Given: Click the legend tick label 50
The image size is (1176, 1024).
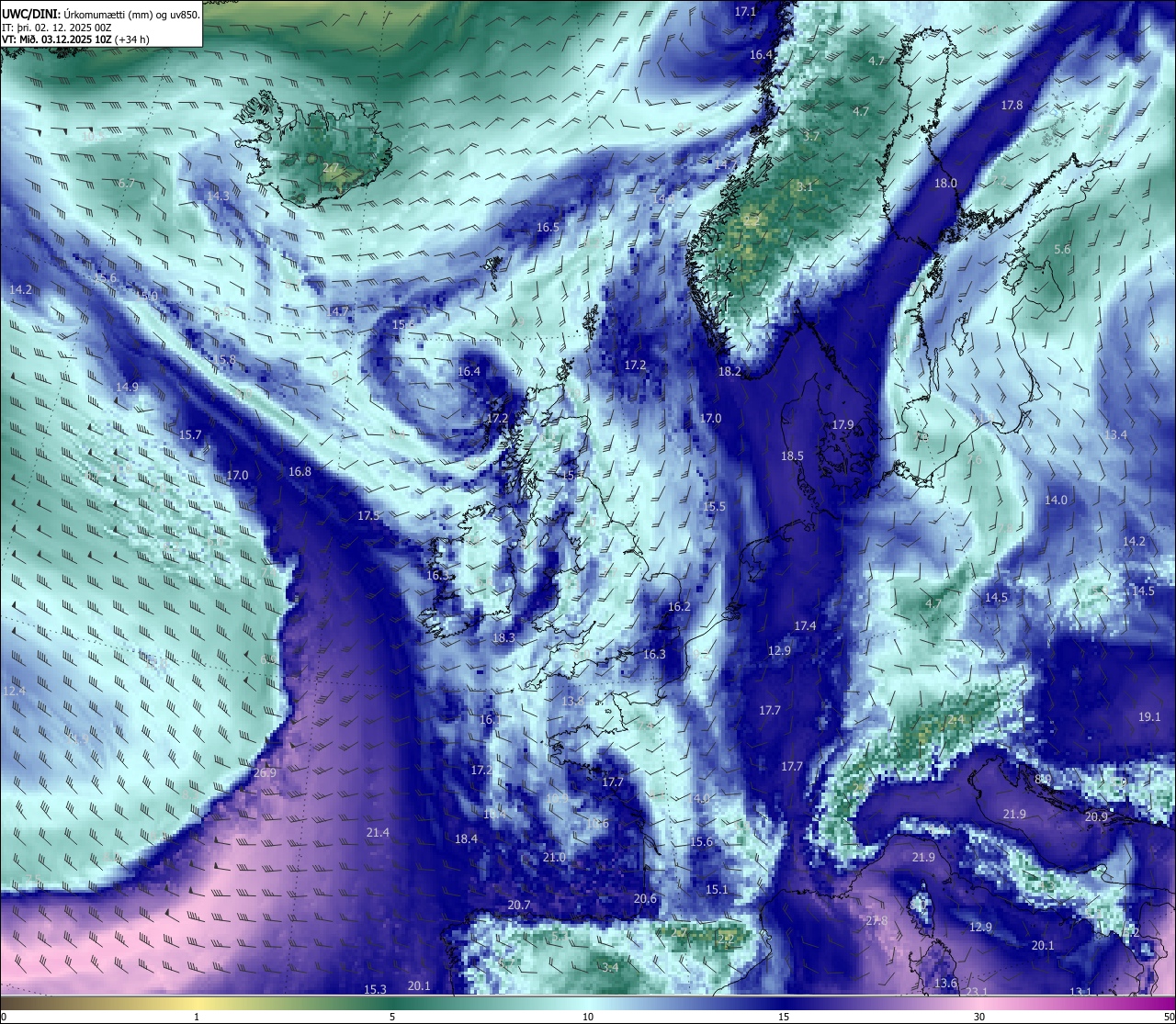Looking at the screenshot, I should 1169,1017.
